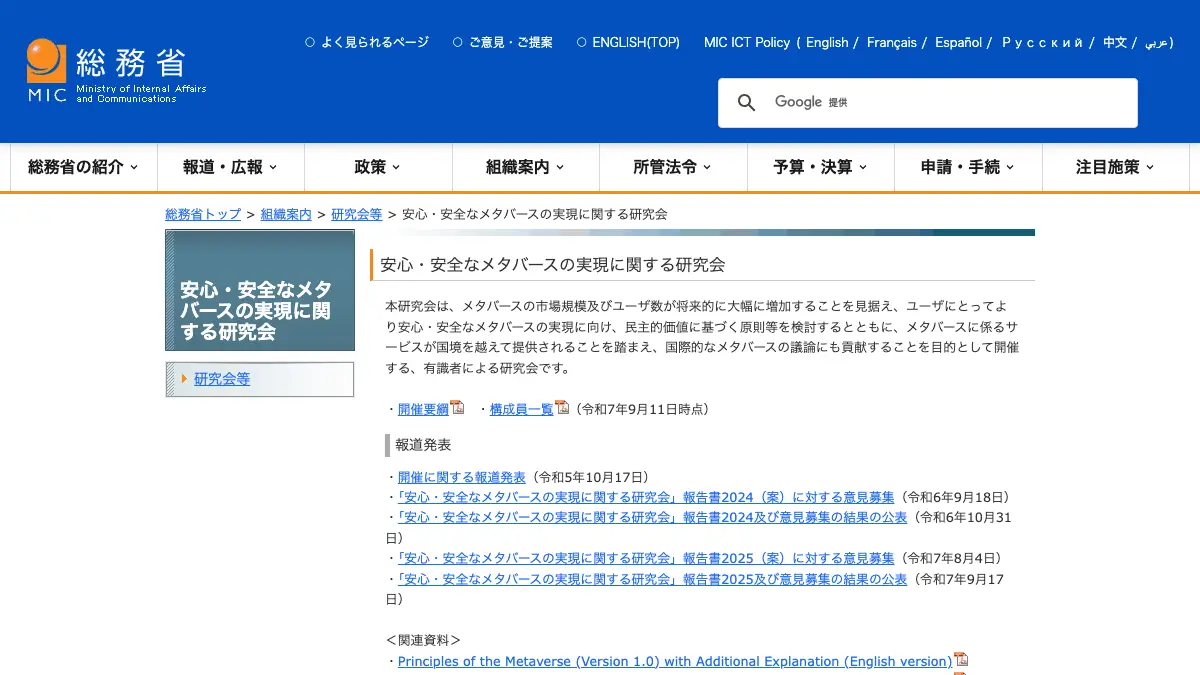
Task: Go to 総務省トップ breadcrumb
Action: [x=203, y=214]
